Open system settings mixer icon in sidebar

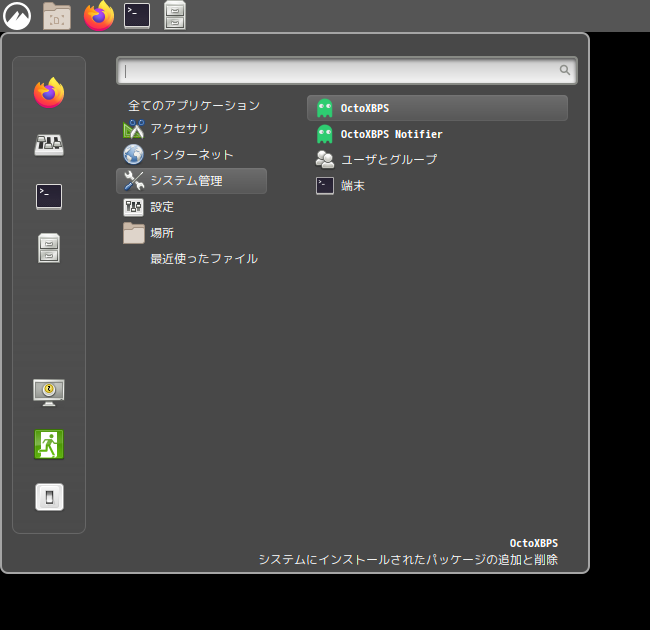coord(49,145)
